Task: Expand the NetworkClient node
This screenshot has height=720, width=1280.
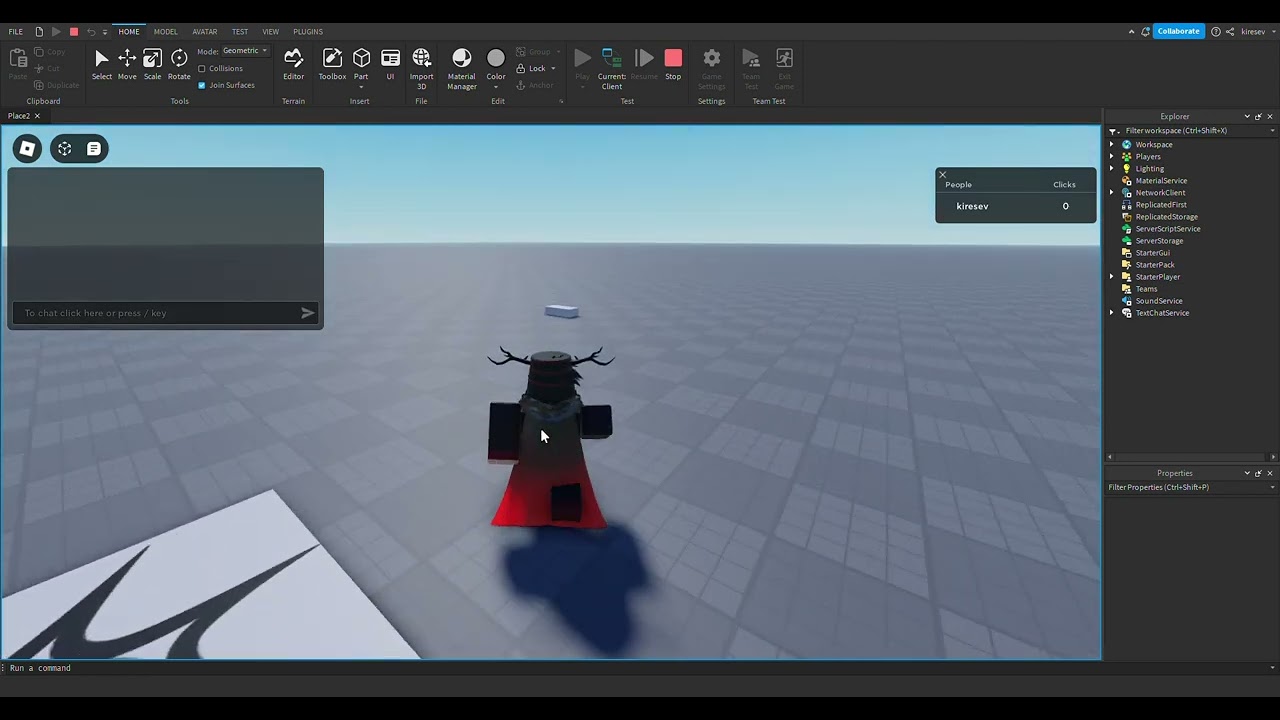Action: tap(1112, 193)
